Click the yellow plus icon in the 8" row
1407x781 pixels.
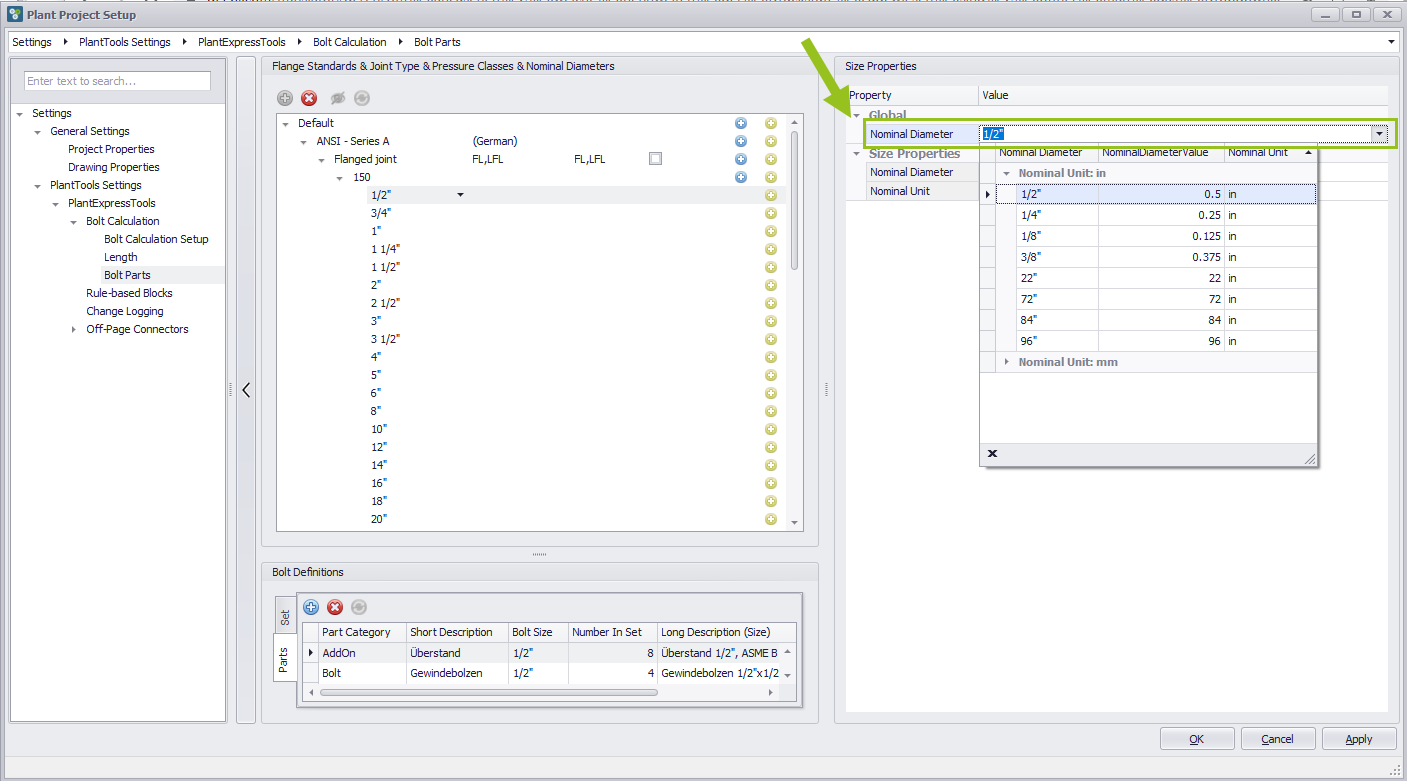771,411
